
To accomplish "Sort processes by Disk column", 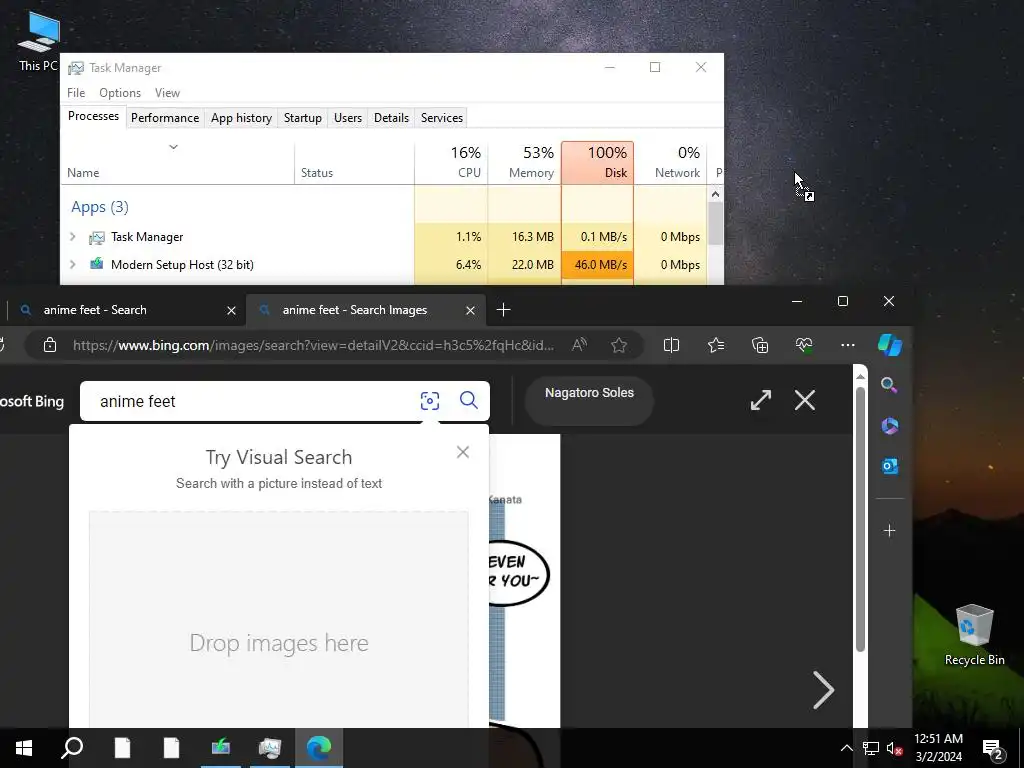I will 598,163.
